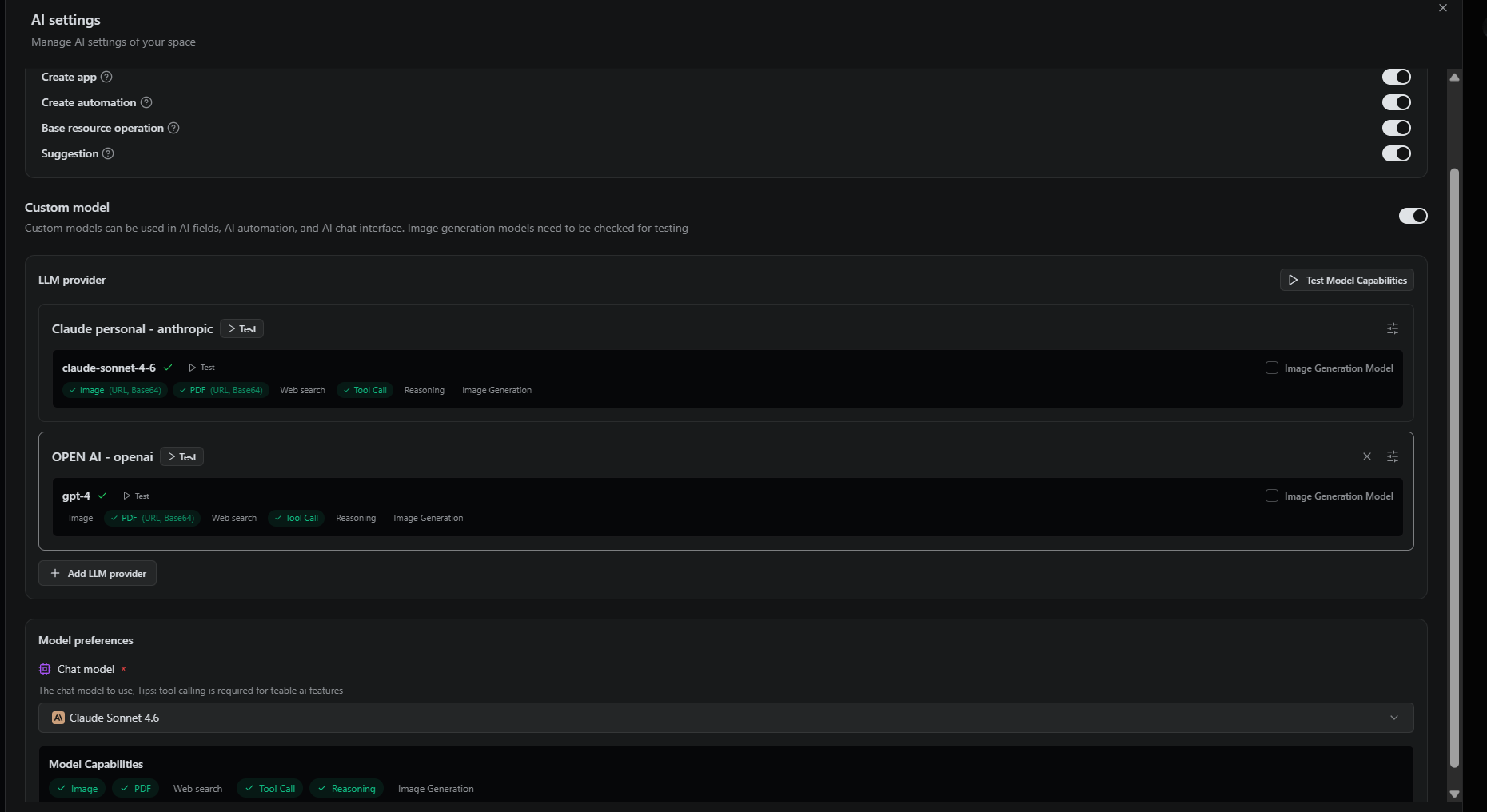Open the Chat model dropdown
The height and width of the screenshot is (812, 1487).
point(726,718)
